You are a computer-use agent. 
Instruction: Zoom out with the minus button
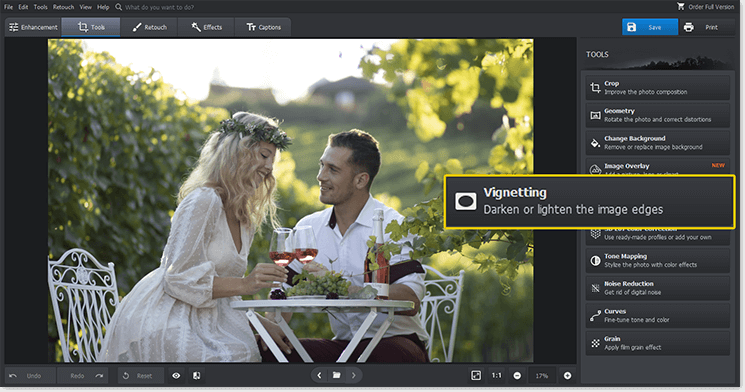click(517, 376)
